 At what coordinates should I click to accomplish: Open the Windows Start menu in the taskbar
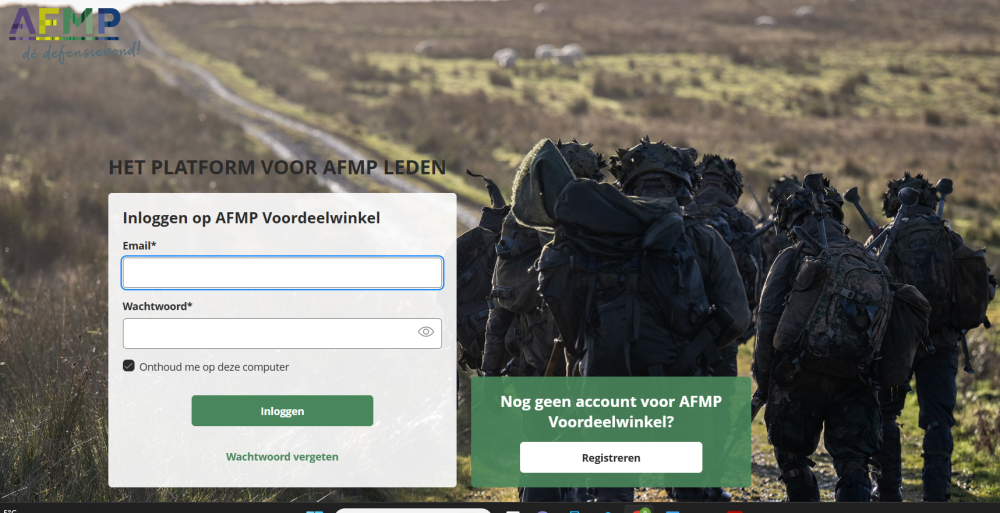tap(314, 510)
